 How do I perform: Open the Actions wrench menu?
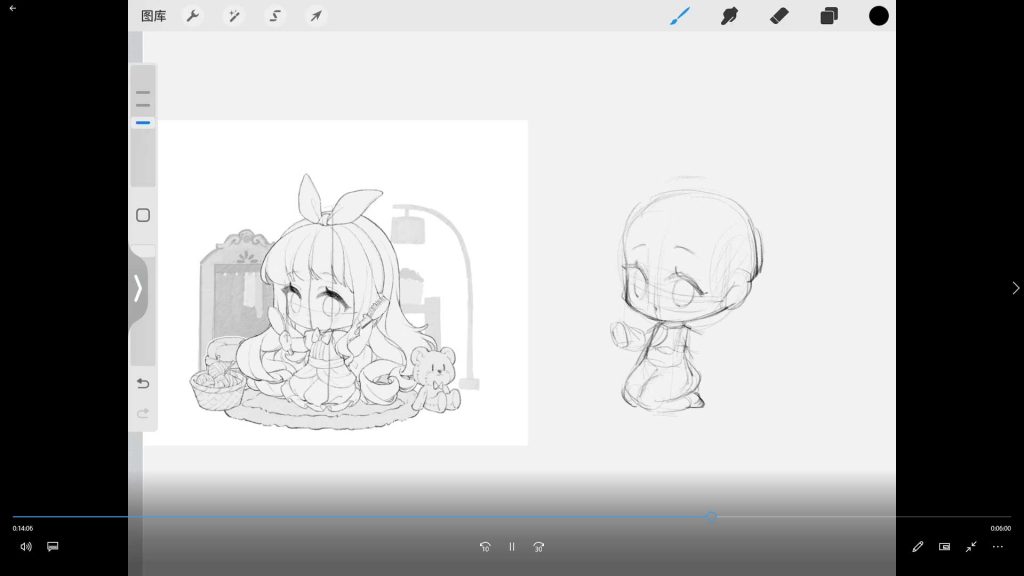coord(193,16)
